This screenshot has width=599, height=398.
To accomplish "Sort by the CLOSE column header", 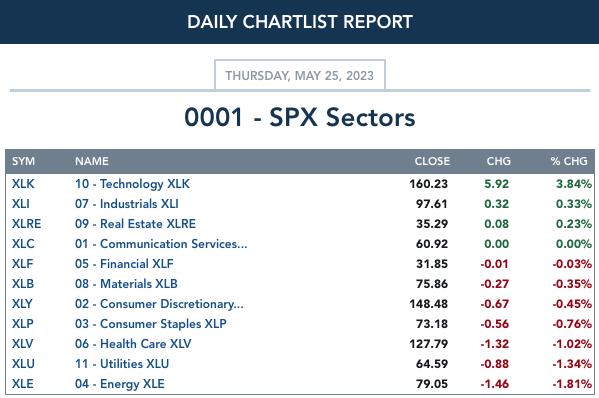I will tap(432, 161).
